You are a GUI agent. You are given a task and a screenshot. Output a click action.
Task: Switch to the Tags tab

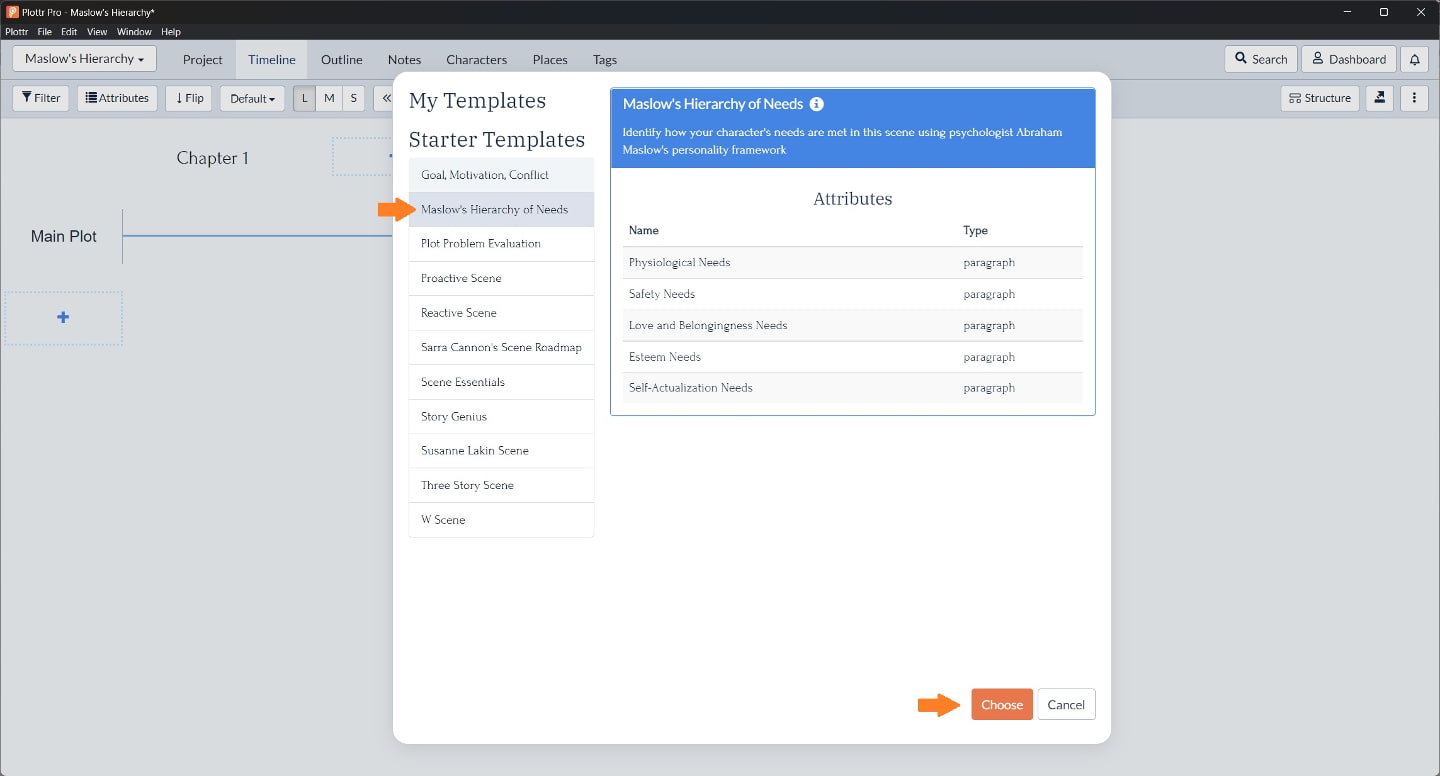[605, 59]
